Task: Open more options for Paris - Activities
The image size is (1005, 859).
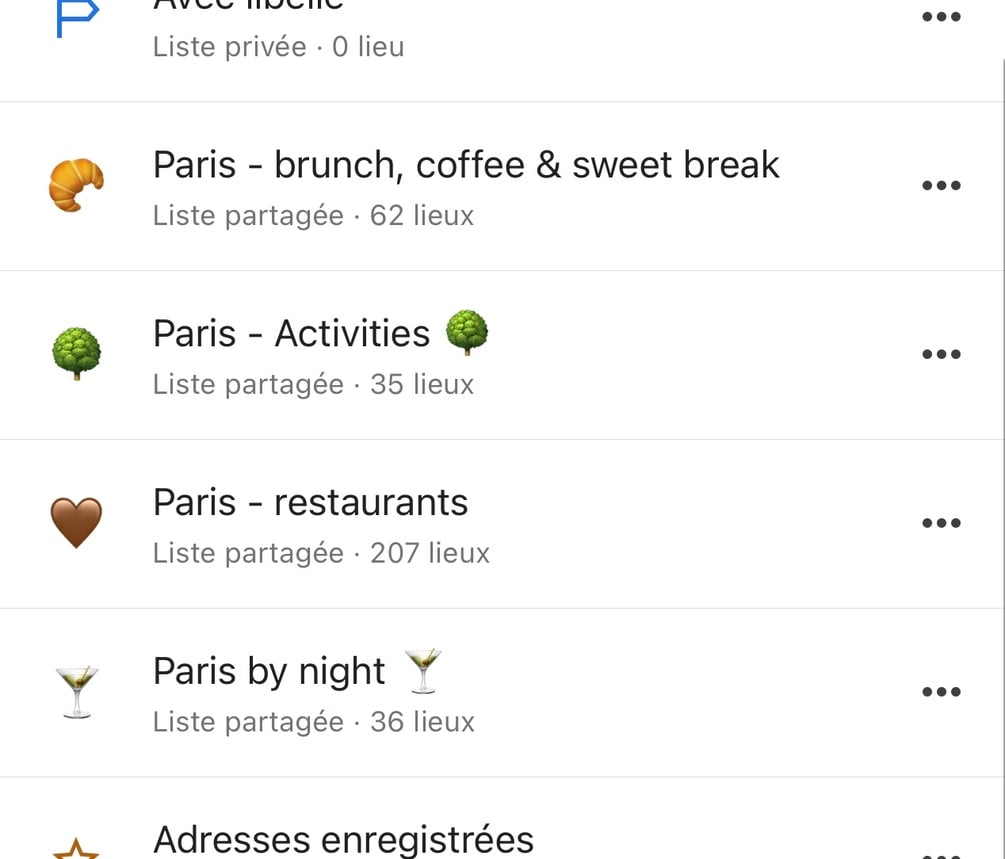Action: [941, 354]
